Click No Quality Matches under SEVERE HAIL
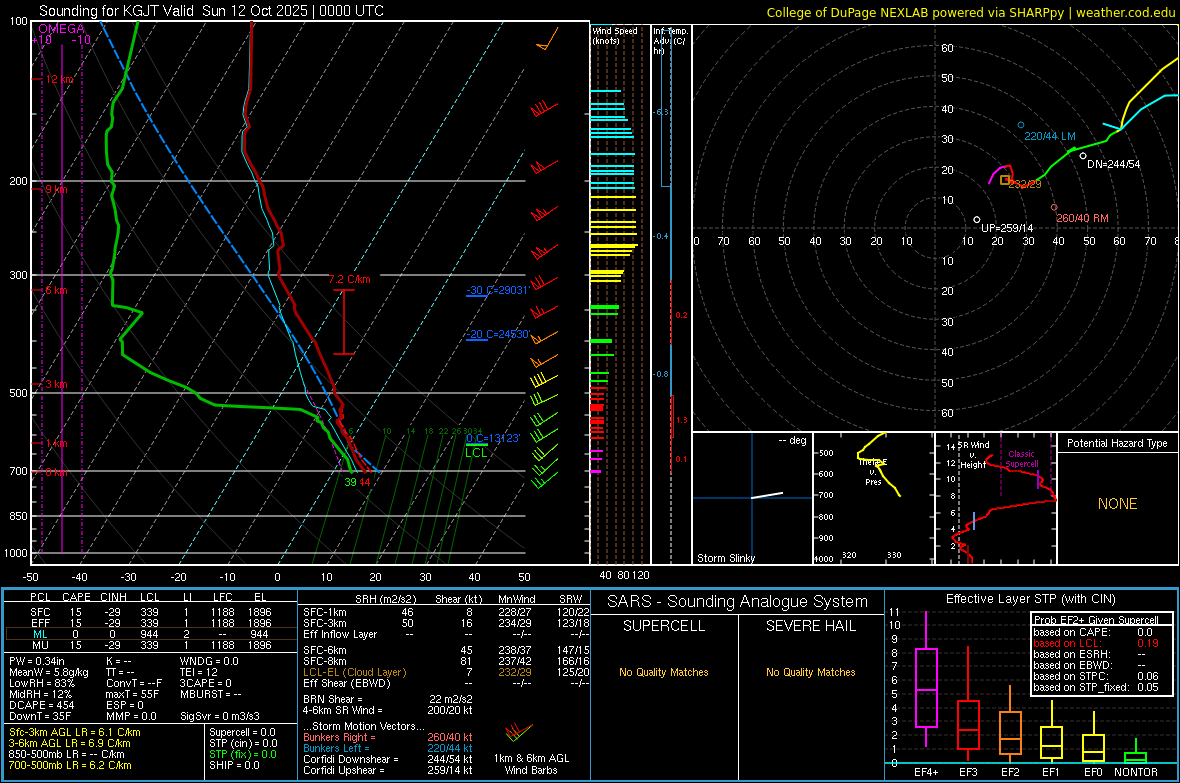 pos(810,672)
